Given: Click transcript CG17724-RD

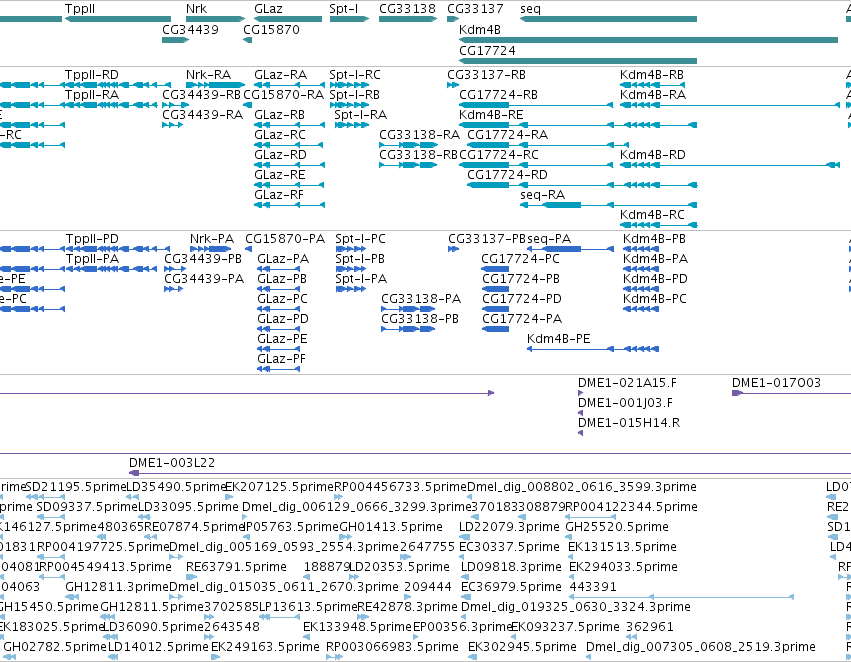Looking at the screenshot, I should pos(507,174).
